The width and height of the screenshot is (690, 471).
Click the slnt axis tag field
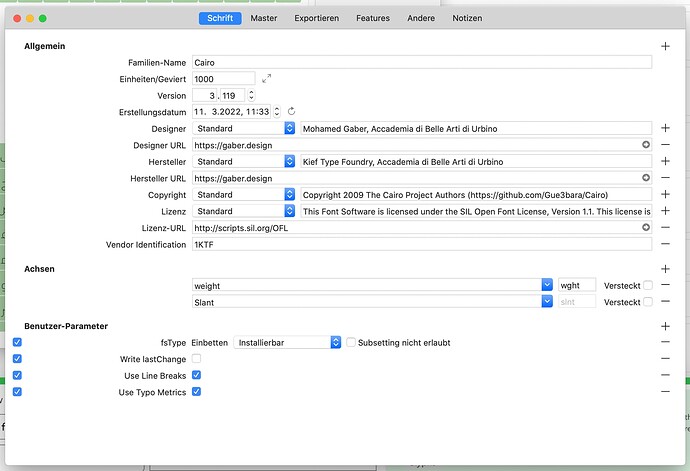coord(577,302)
